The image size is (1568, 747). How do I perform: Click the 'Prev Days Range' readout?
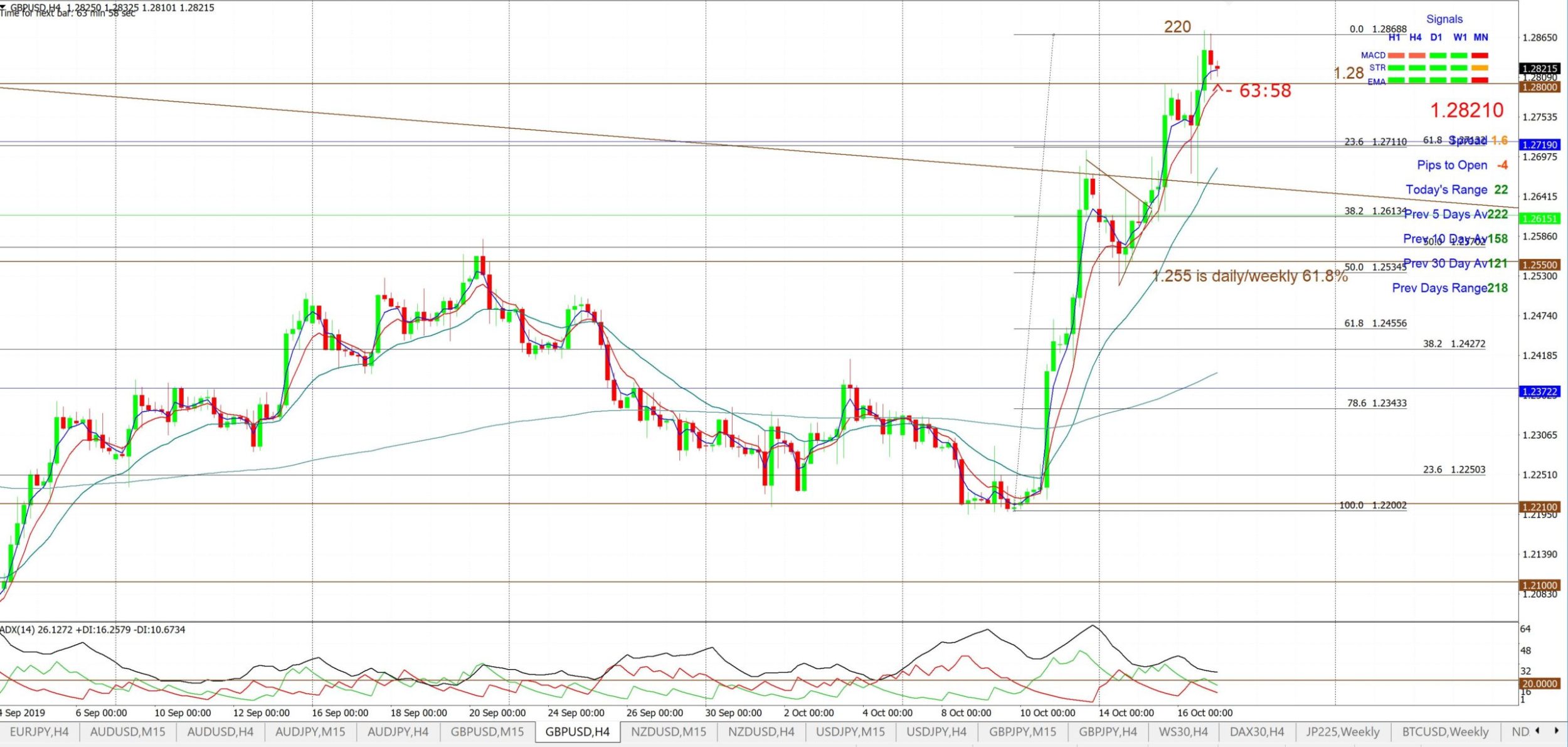[x=1450, y=288]
